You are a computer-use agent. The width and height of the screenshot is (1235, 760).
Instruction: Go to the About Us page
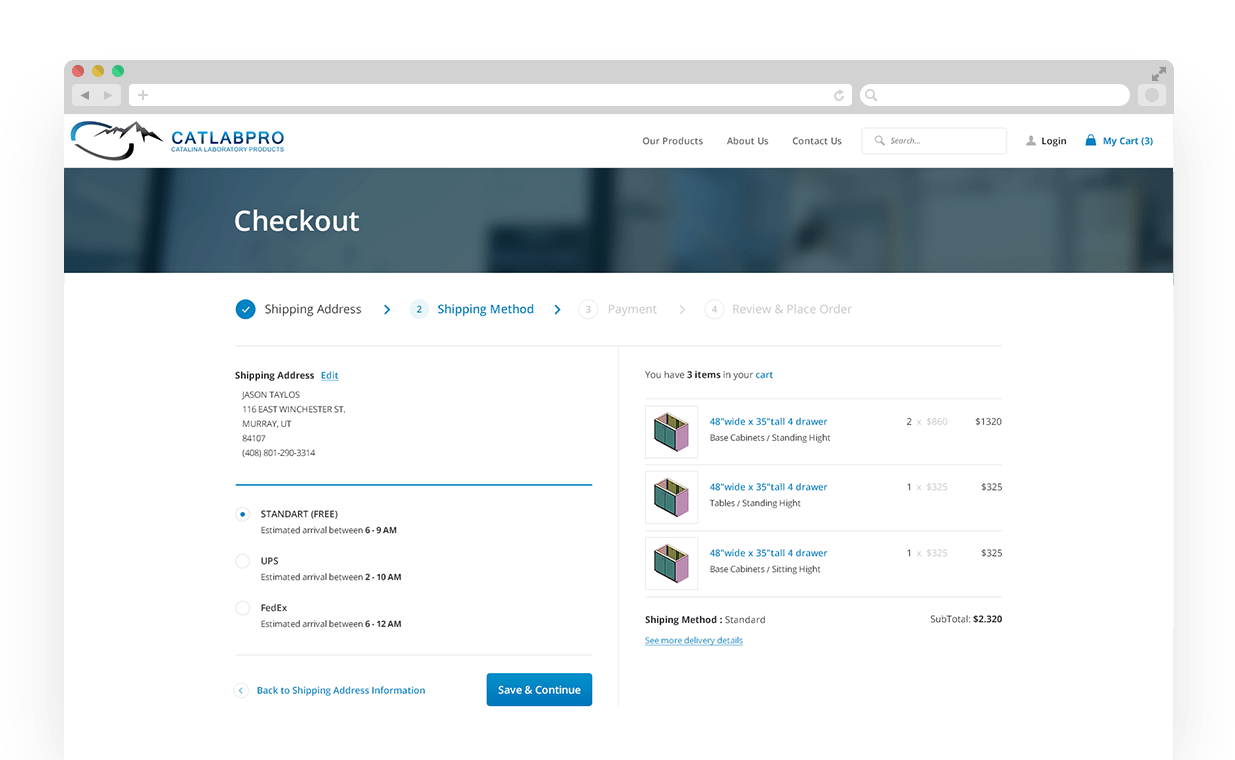747,141
